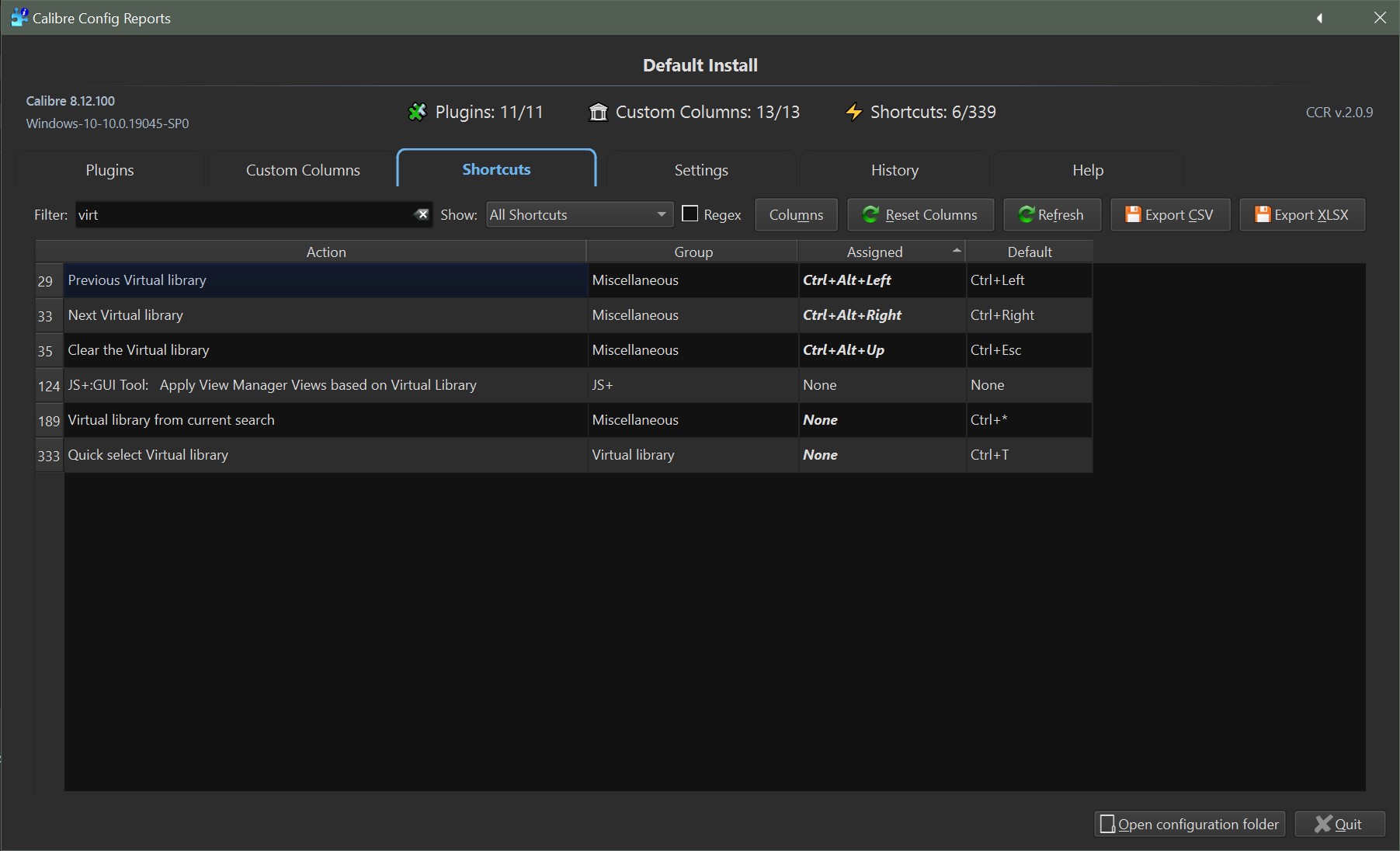The image size is (1400, 851).
Task: Click the Reset Columns green arrow icon
Action: click(x=870, y=215)
